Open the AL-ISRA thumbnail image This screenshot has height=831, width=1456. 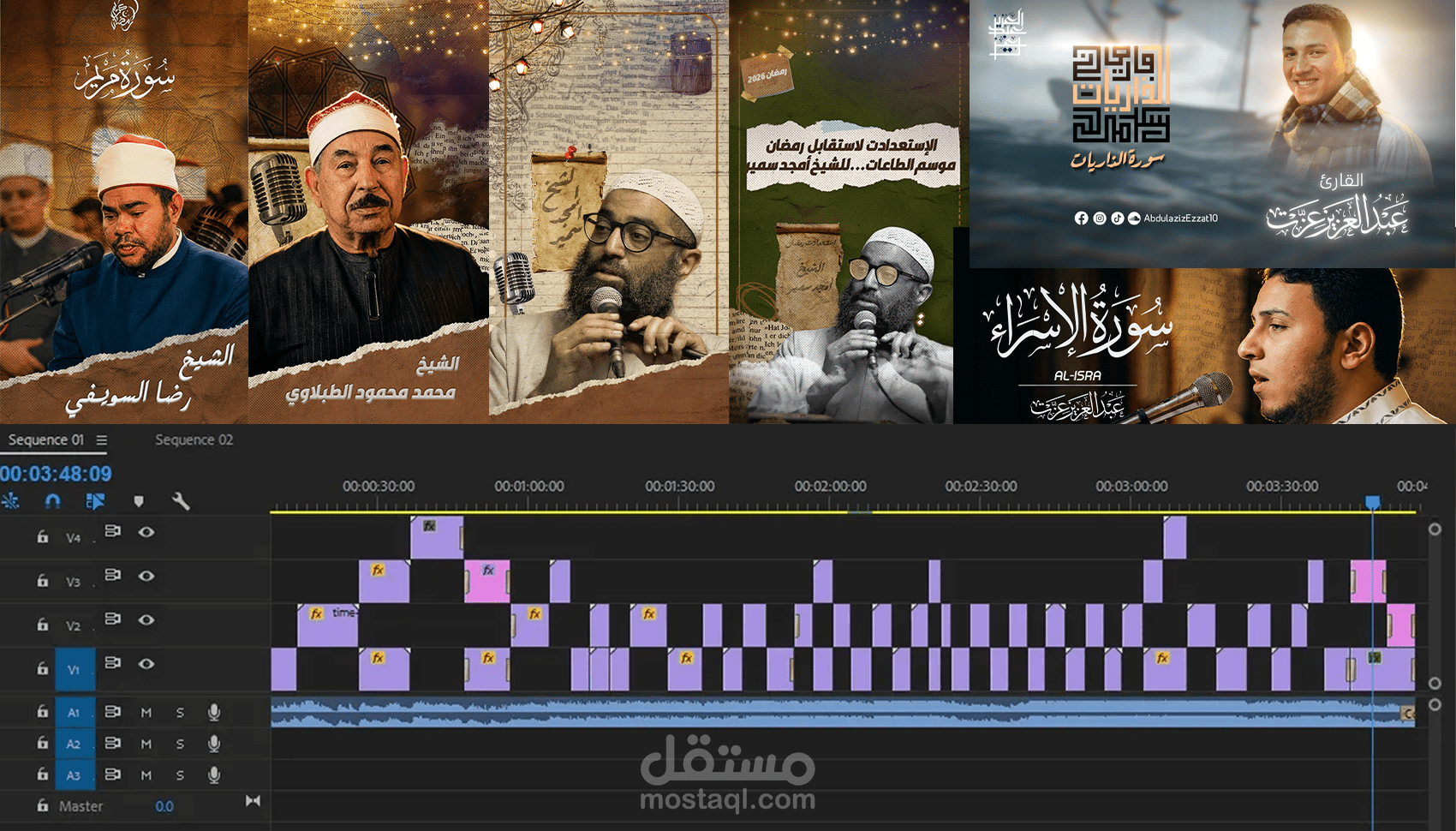1204,346
